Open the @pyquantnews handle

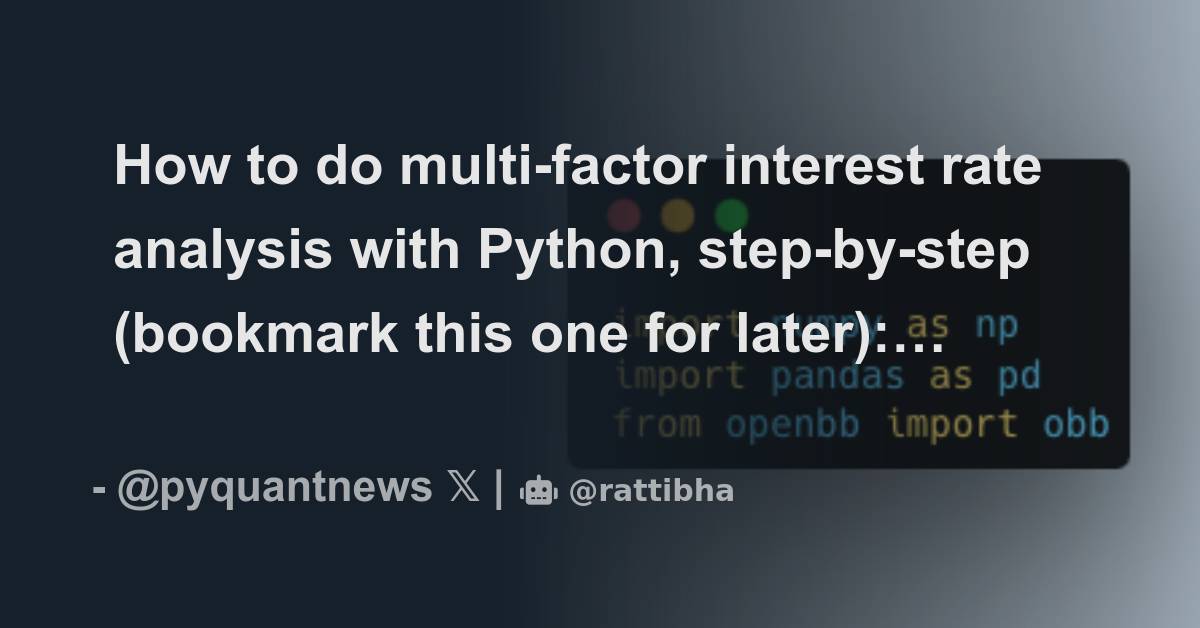[275, 488]
